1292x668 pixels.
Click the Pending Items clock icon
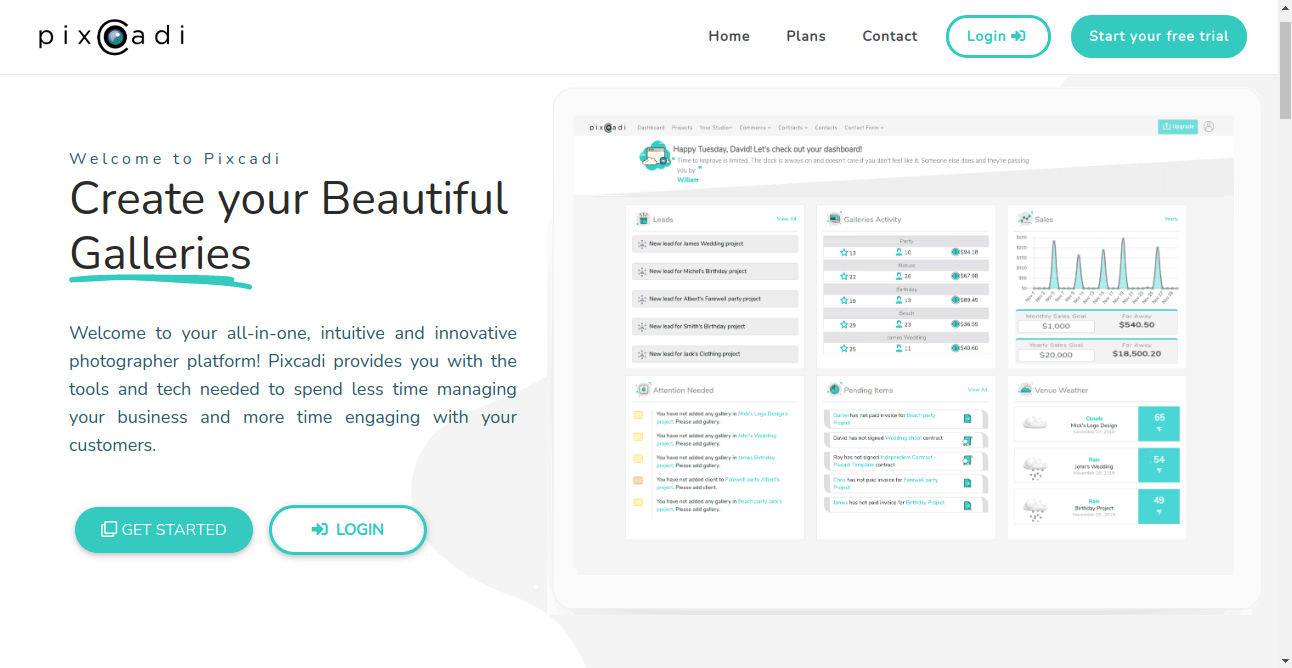834,390
